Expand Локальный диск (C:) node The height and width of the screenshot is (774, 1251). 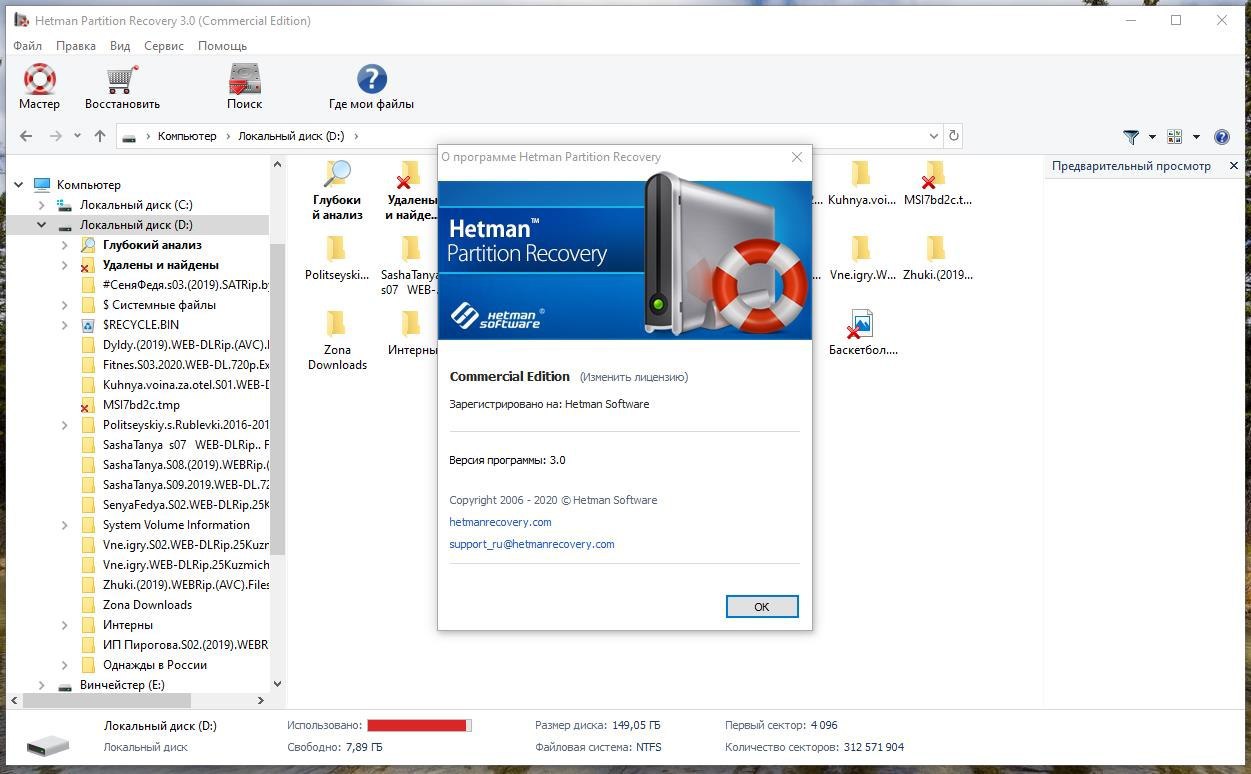click(x=42, y=205)
